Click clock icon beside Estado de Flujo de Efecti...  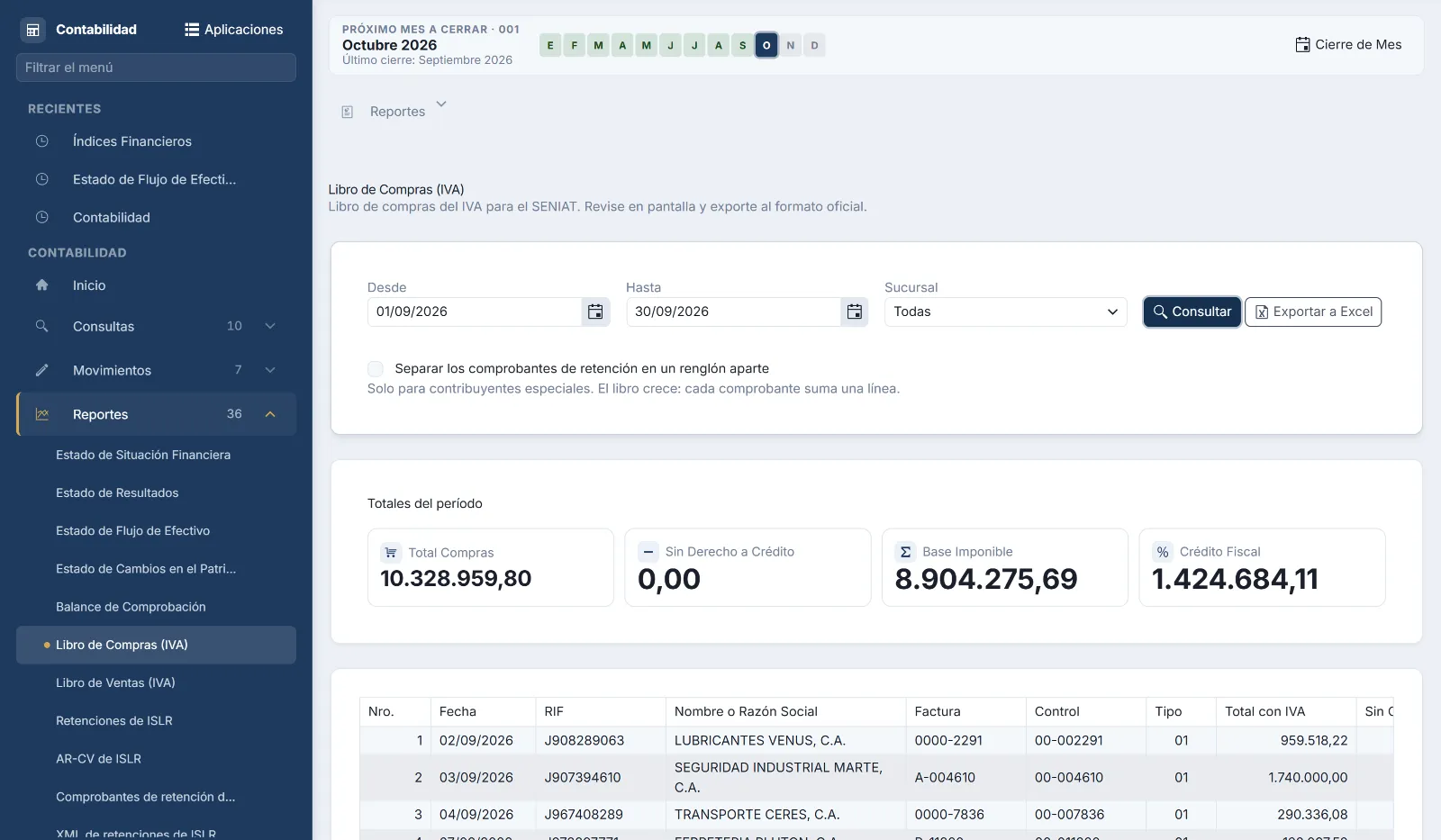[x=41, y=179]
